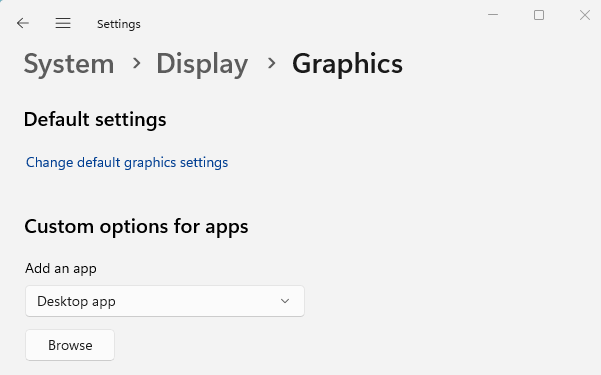The width and height of the screenshot is (601, 375).
Task: Open Change default graphics settings link
Action: pyautogui.click(x=127, y=163)
